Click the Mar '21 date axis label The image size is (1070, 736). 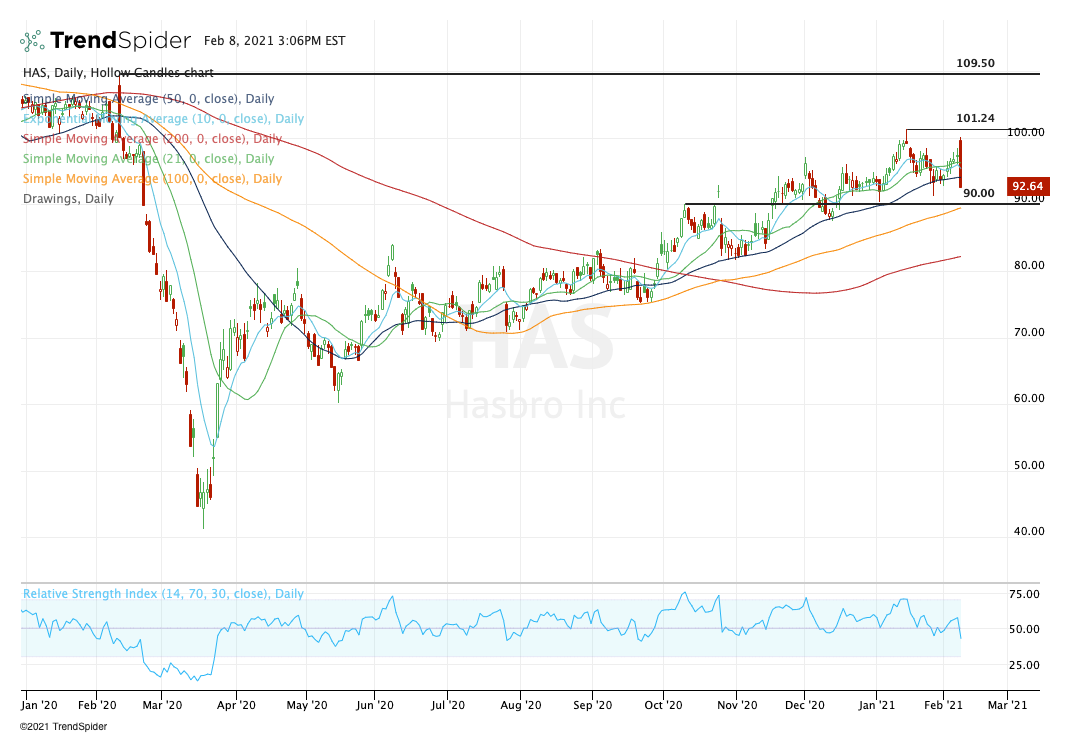(x=1007, y=705)
